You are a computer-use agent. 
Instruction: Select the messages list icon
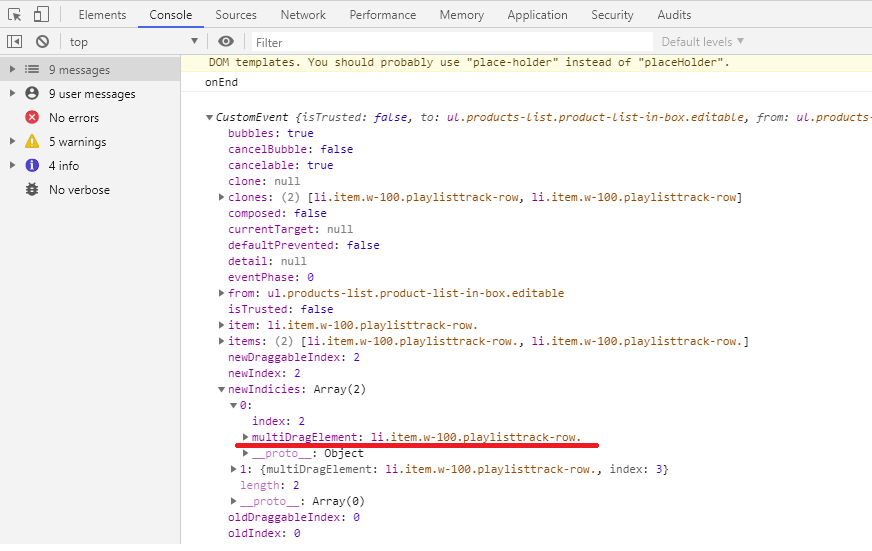[32, 70]
